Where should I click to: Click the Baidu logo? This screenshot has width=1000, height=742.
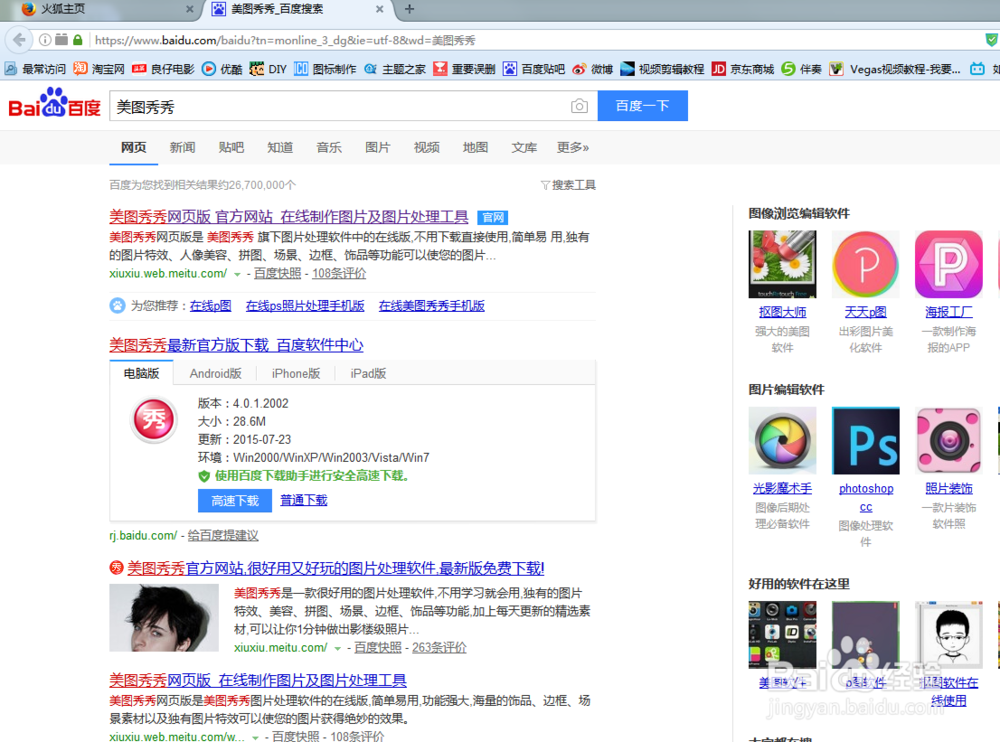pos(54,104)
